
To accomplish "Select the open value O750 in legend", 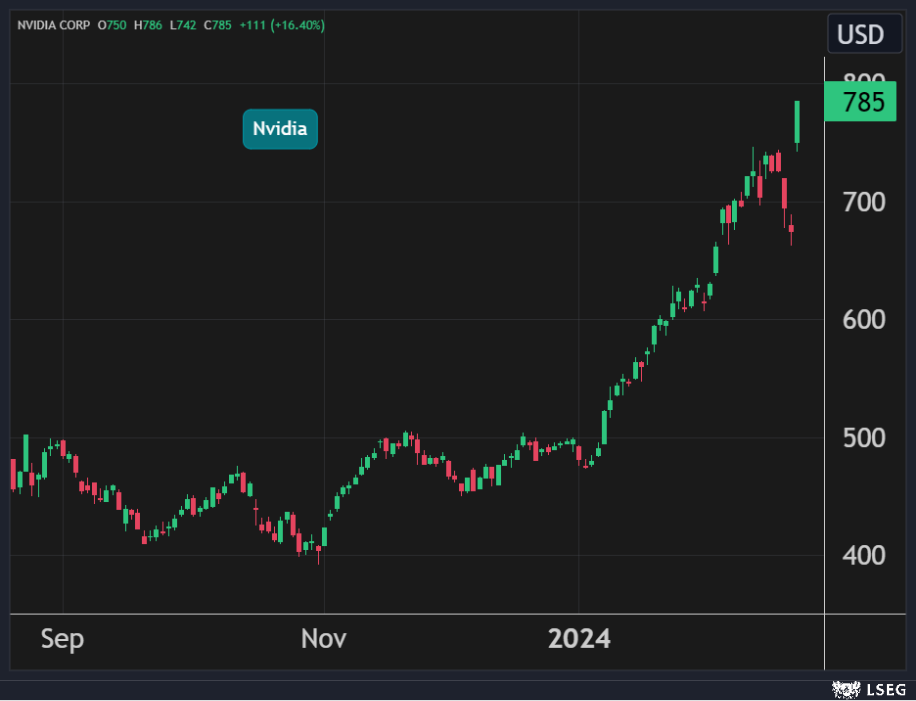I will (111, 25).
